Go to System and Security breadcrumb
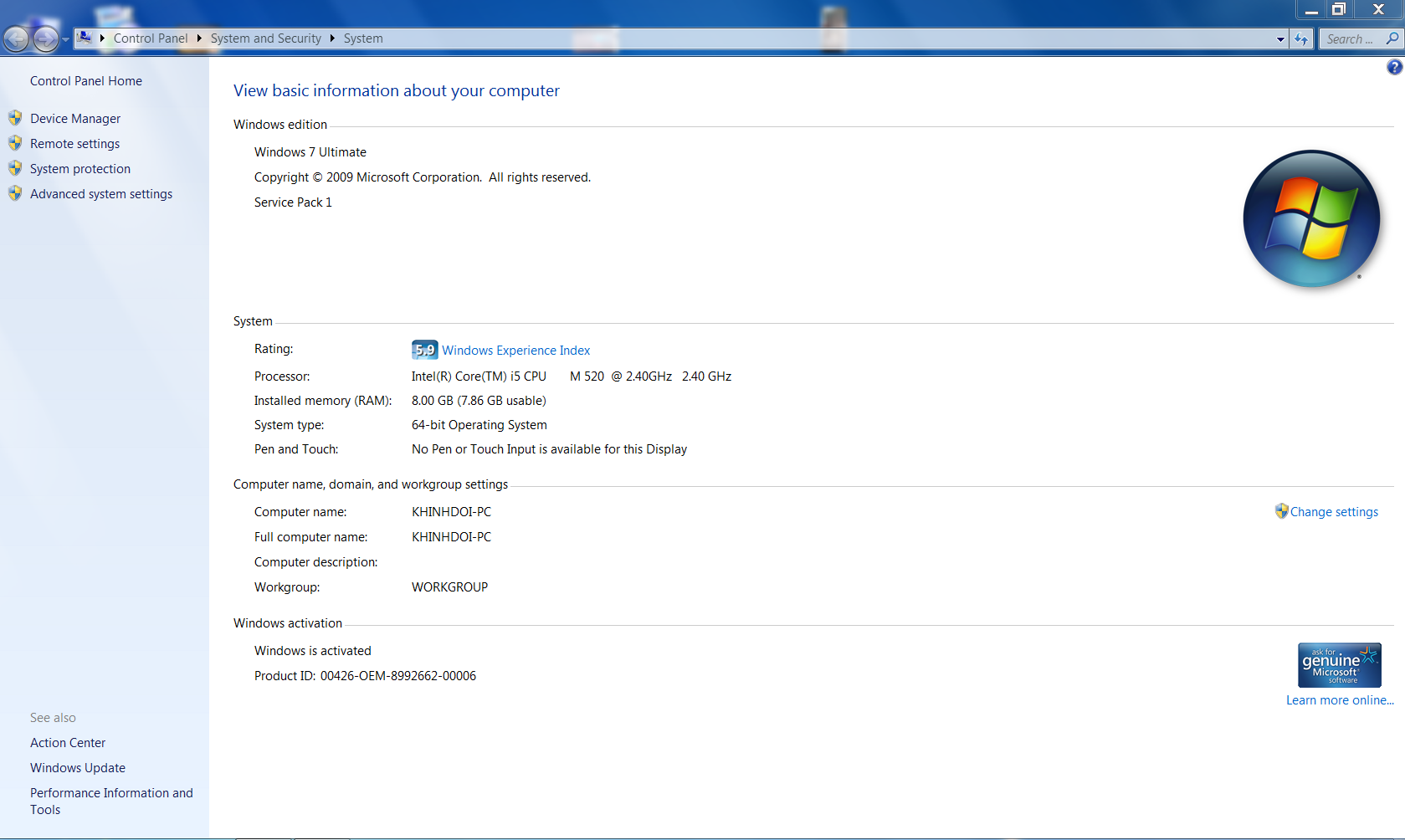 pos(265,38)
